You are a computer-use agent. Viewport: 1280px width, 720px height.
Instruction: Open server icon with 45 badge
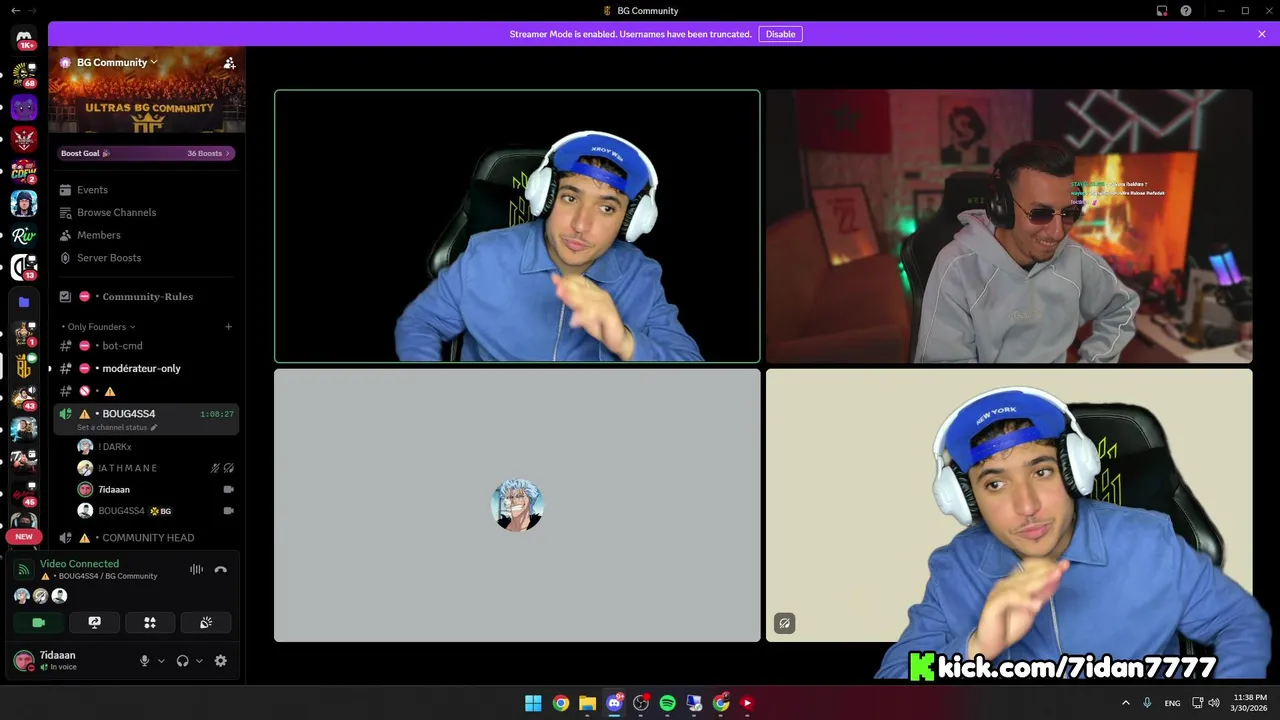pyautogui.click(x=24, y=494)
